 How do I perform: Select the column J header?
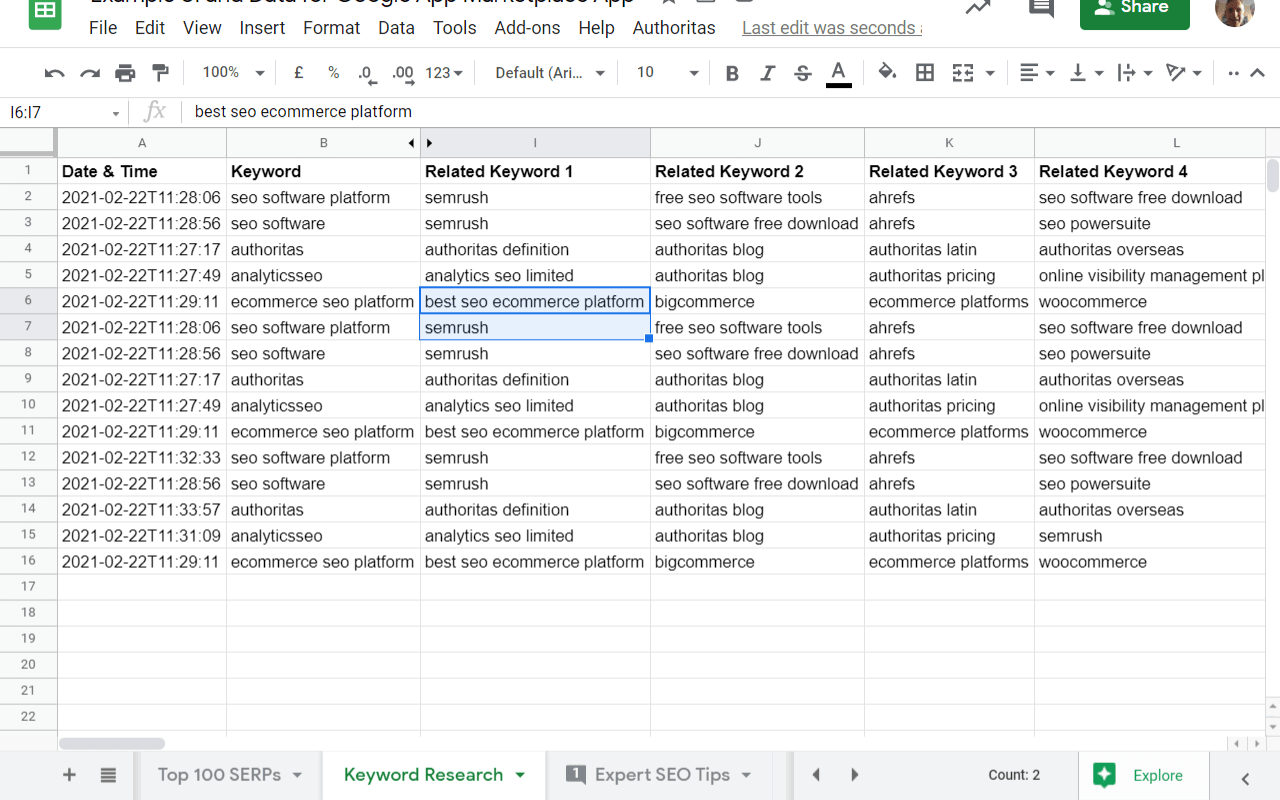click(757, 143)
